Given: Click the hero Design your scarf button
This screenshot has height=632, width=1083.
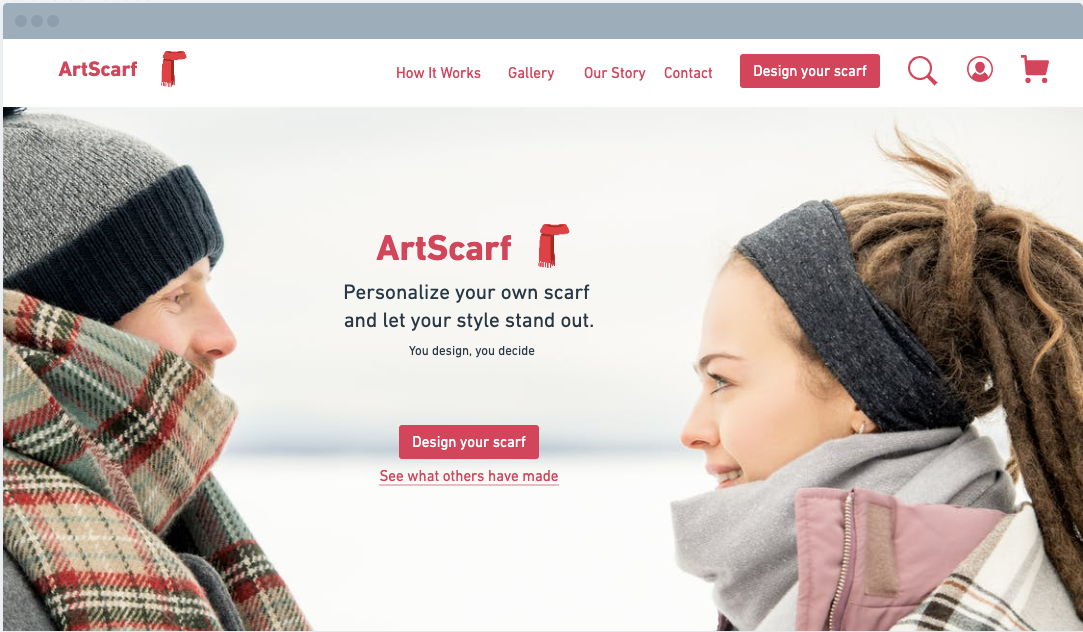Looking at the screenshot, I should pos(469,442).
